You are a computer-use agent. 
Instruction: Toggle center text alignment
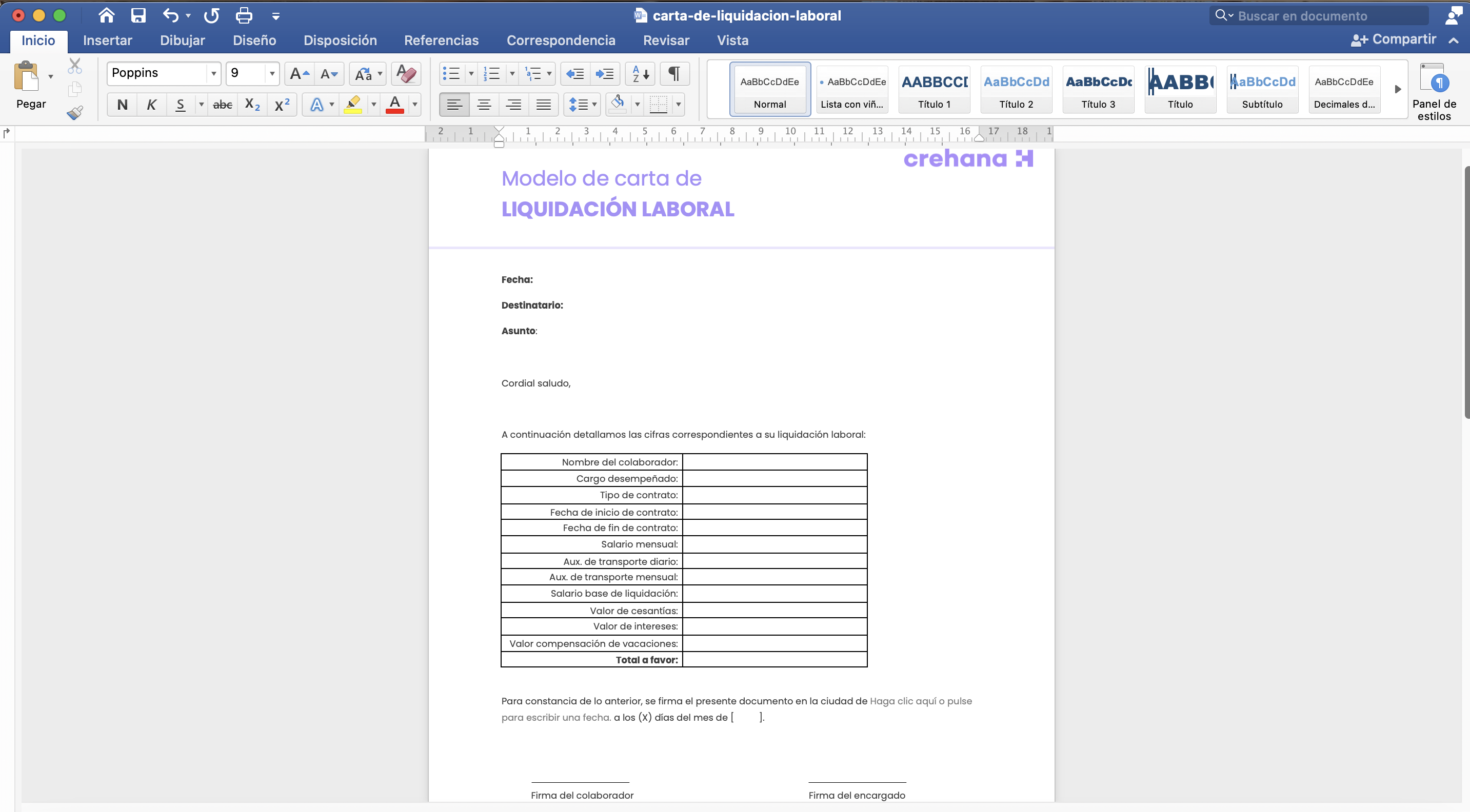[484, 105]
